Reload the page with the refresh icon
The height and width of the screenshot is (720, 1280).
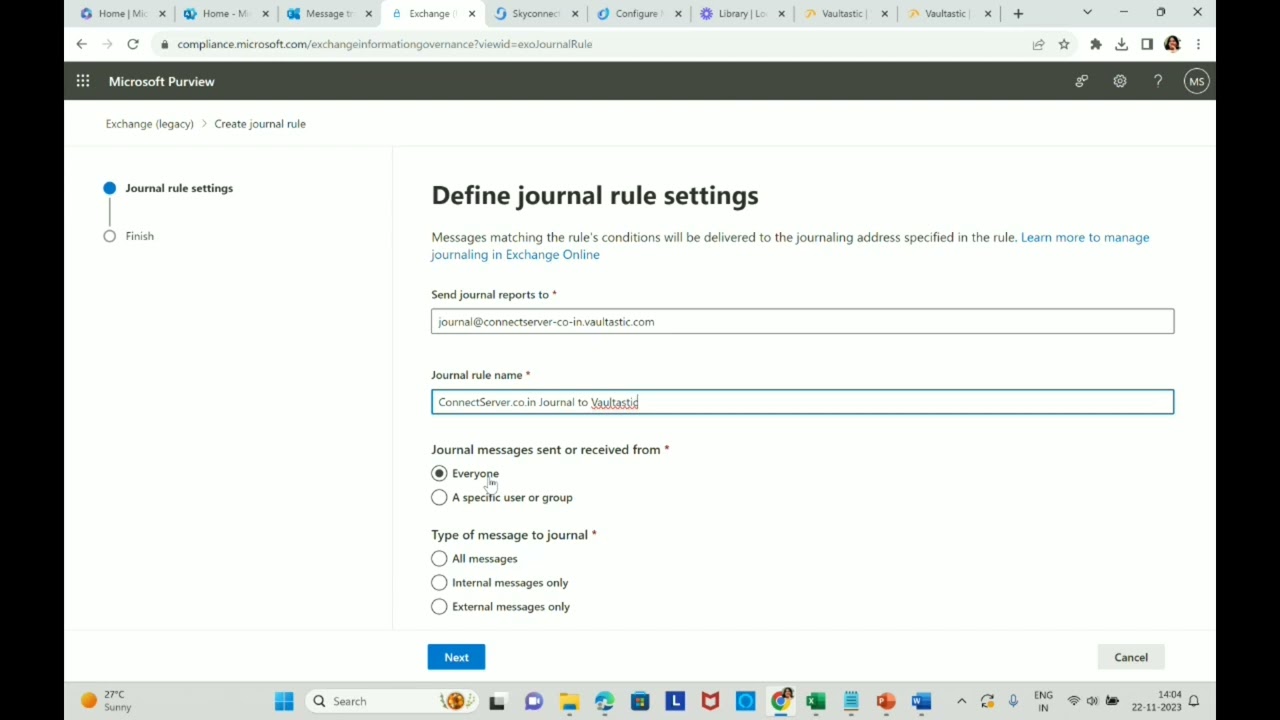coord(133,44)
